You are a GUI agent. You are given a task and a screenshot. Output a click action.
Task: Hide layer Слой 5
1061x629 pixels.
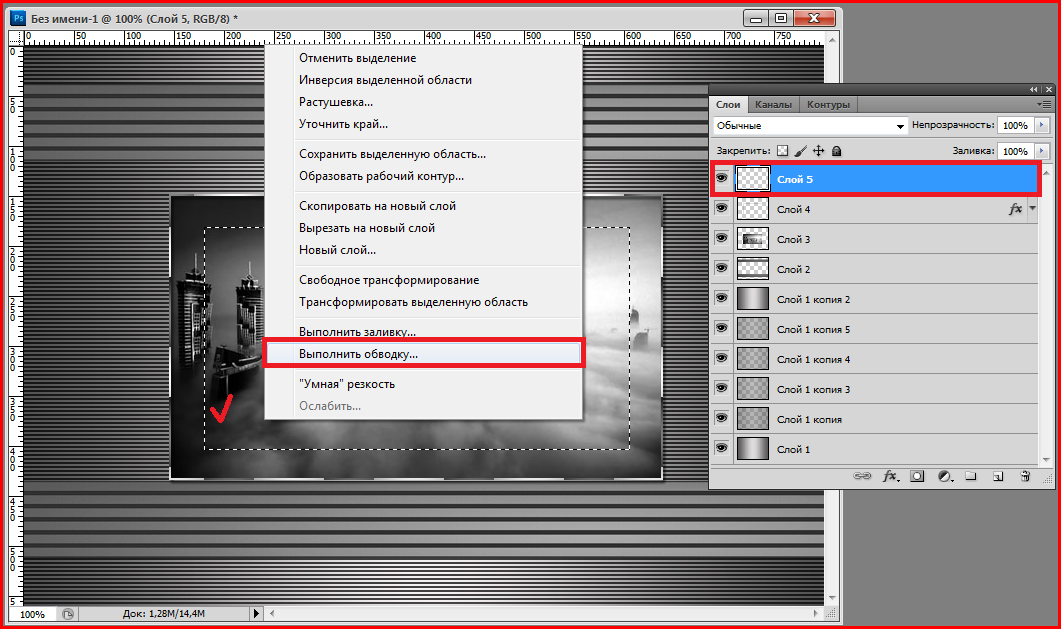pyautogui.click(x=721, y=179)
